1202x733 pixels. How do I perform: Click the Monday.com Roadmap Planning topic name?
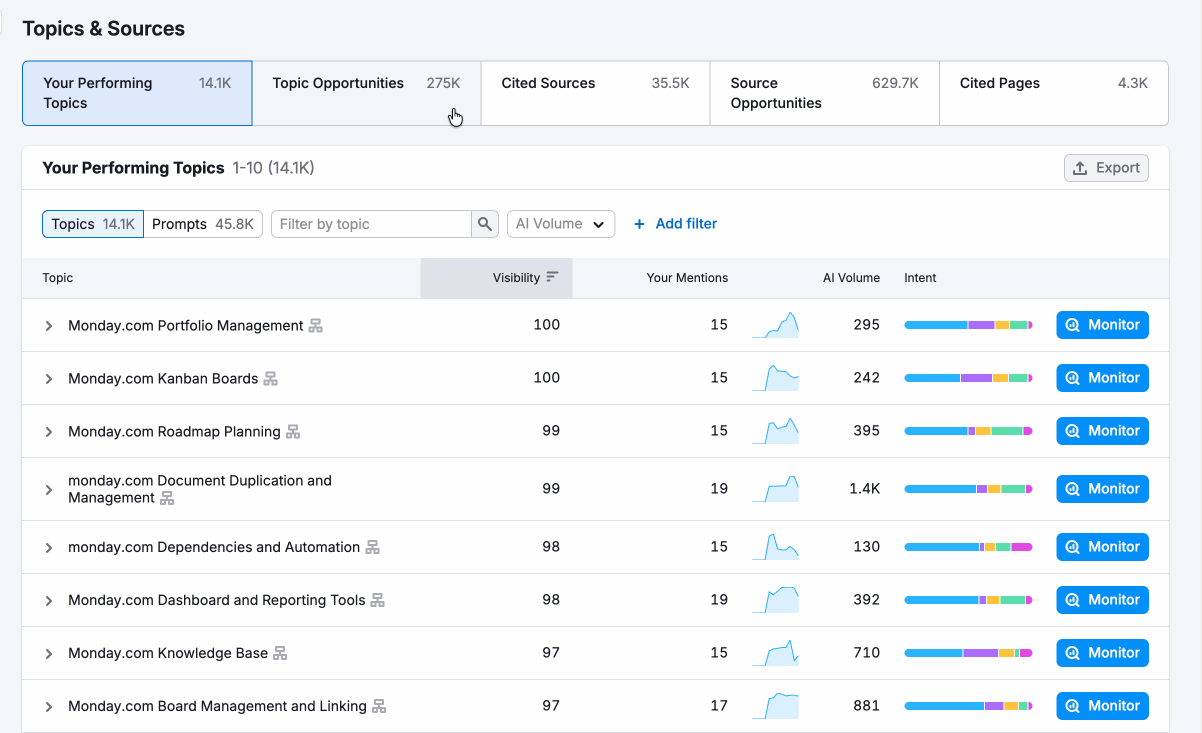coord(174,432)
